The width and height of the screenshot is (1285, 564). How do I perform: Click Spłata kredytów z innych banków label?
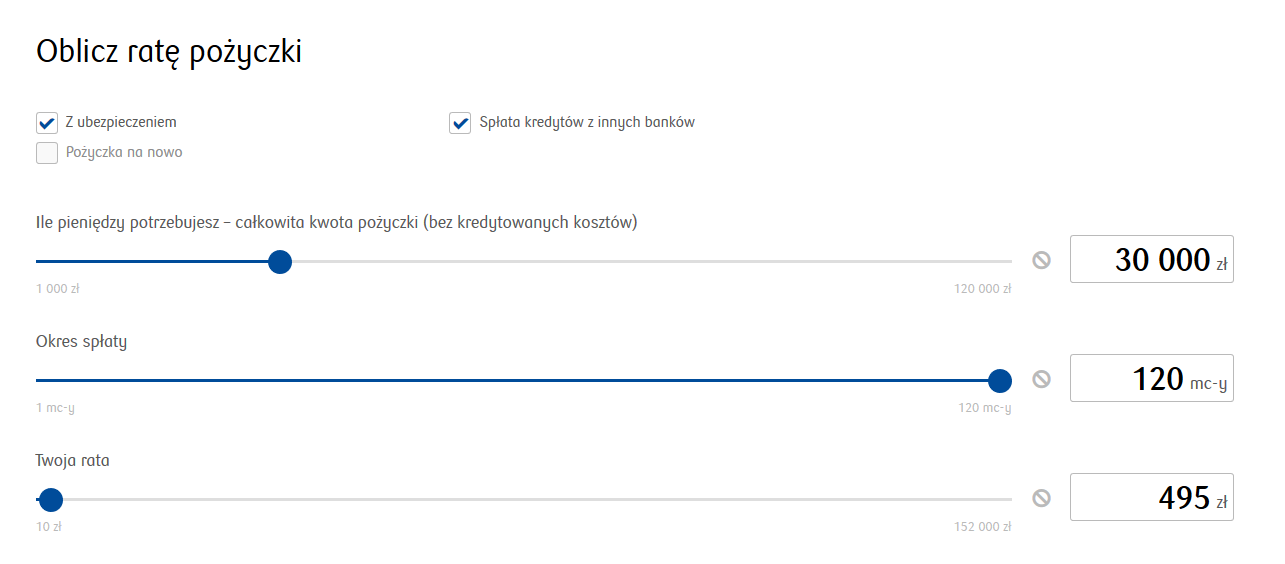tap(586, 122)
